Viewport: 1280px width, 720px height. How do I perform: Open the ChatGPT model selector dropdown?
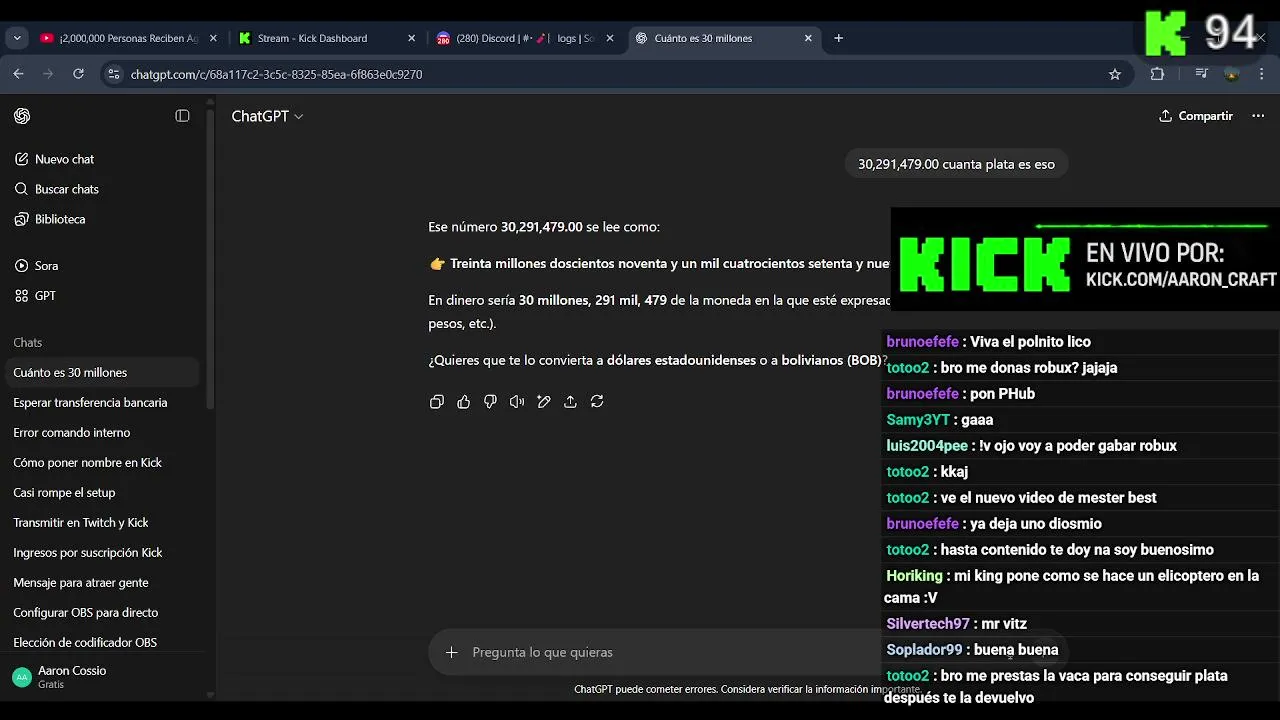click(x=267, y=116)
